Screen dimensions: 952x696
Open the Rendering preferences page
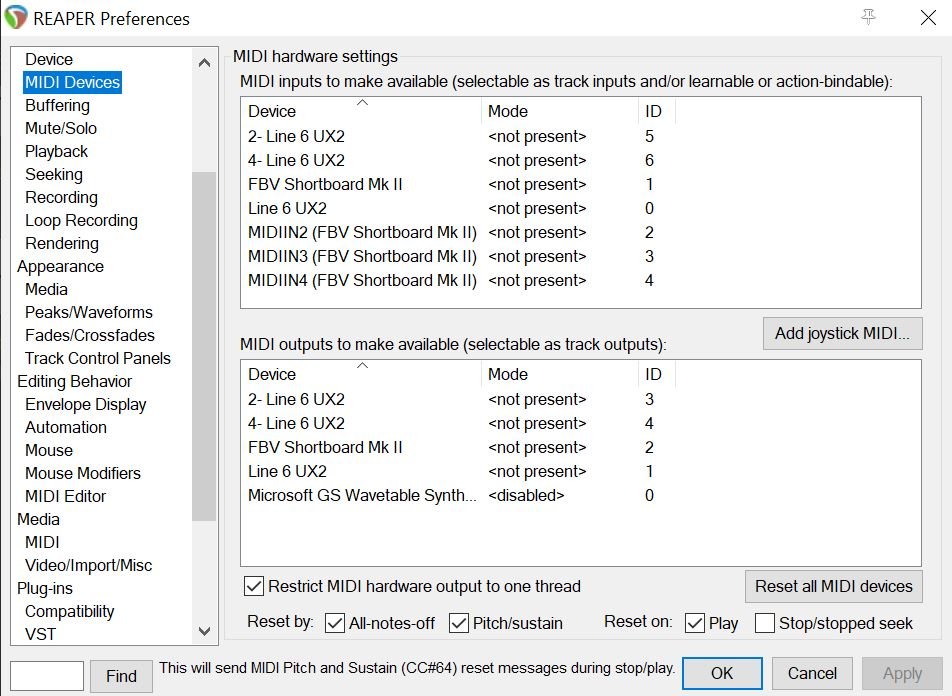62,243
